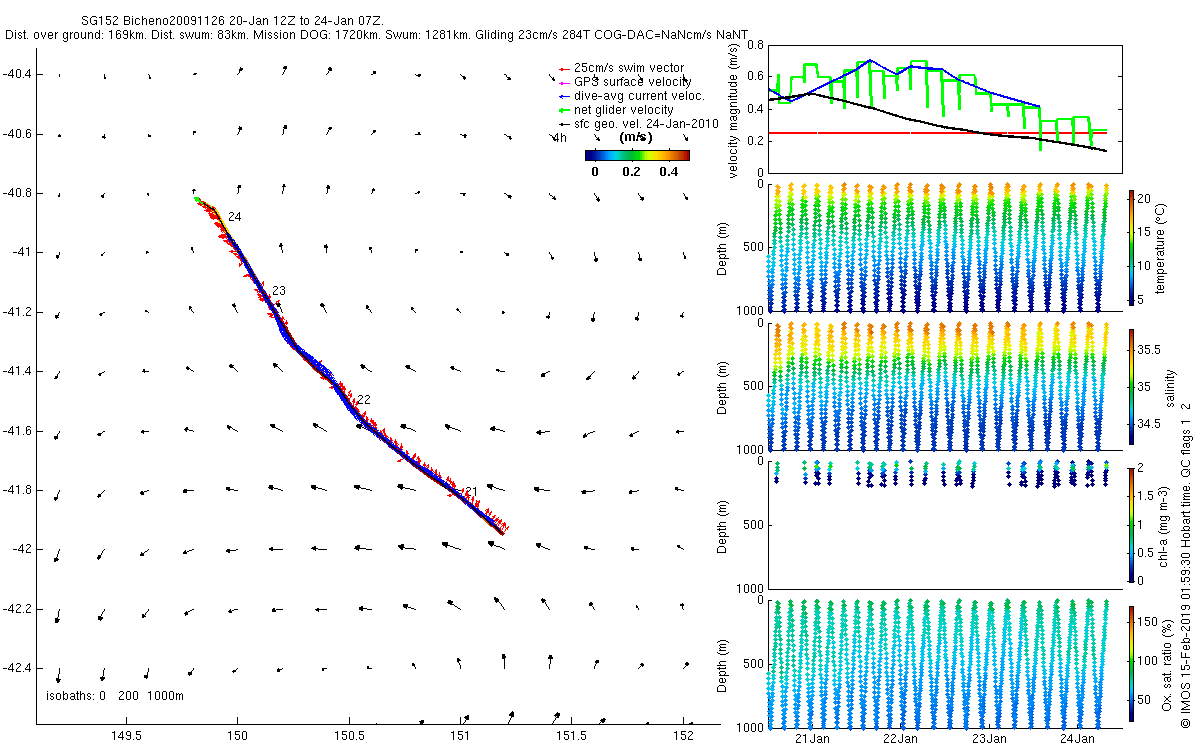This screenshot has width=1200, height=750.
Task: Click the 149.5 longitude tick label
Action: coord(125,737)
